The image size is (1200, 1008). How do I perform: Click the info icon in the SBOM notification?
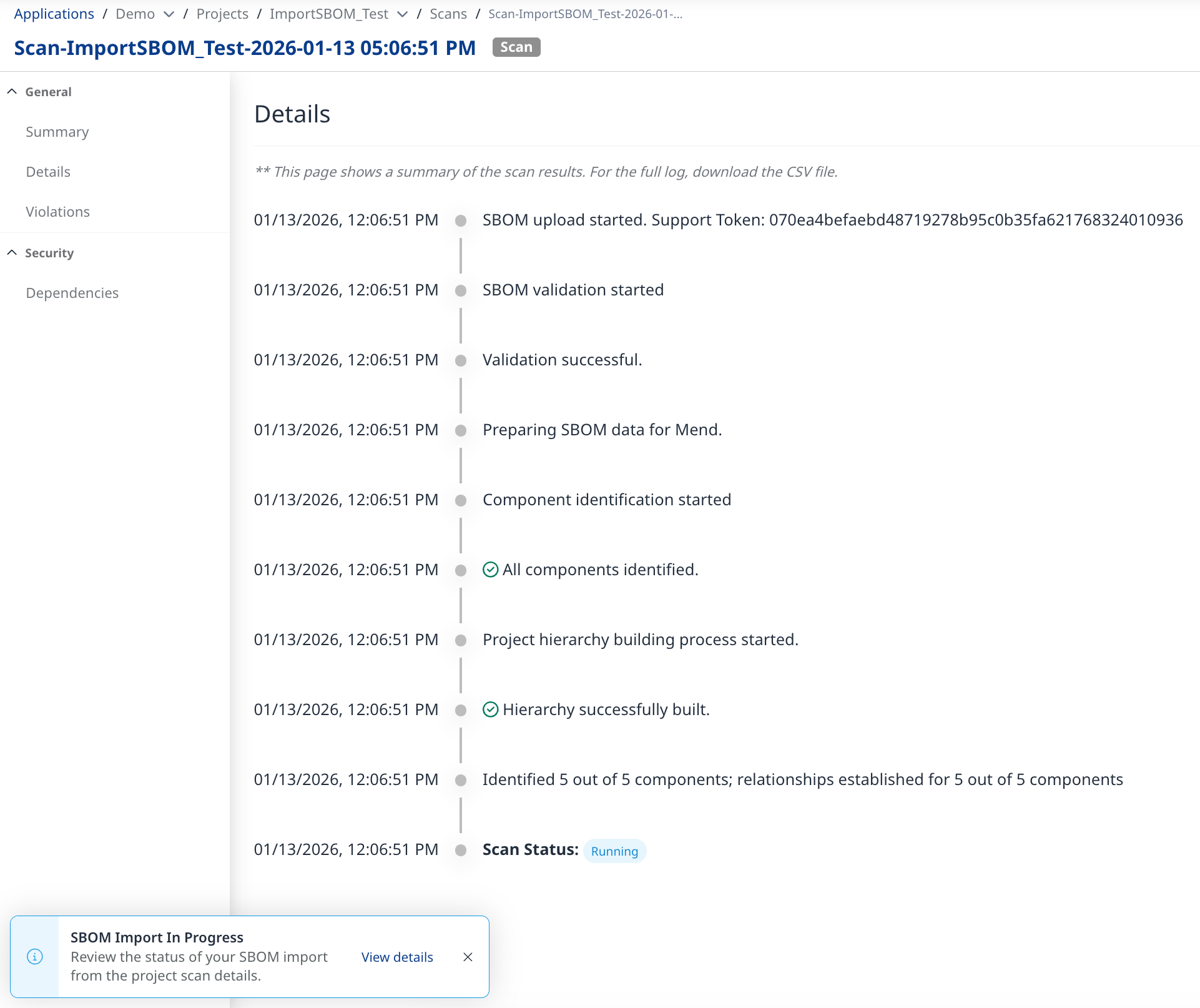[x=35, y=956]
